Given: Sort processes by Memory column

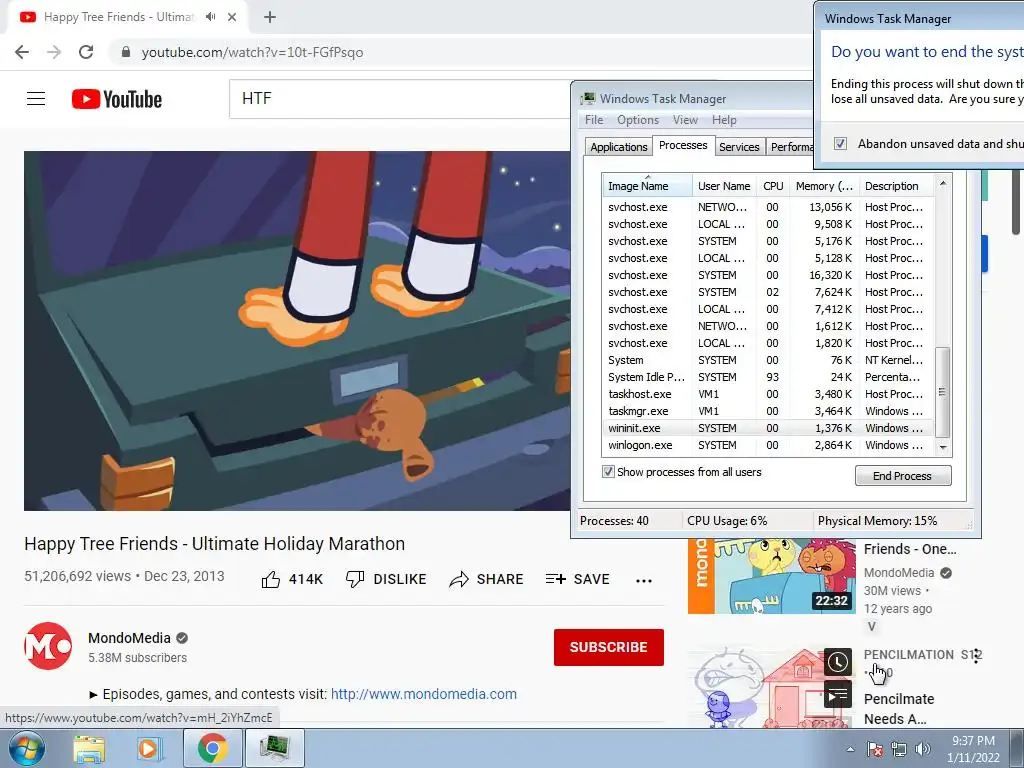Looking at the screenshot, I should click(824, 185).
